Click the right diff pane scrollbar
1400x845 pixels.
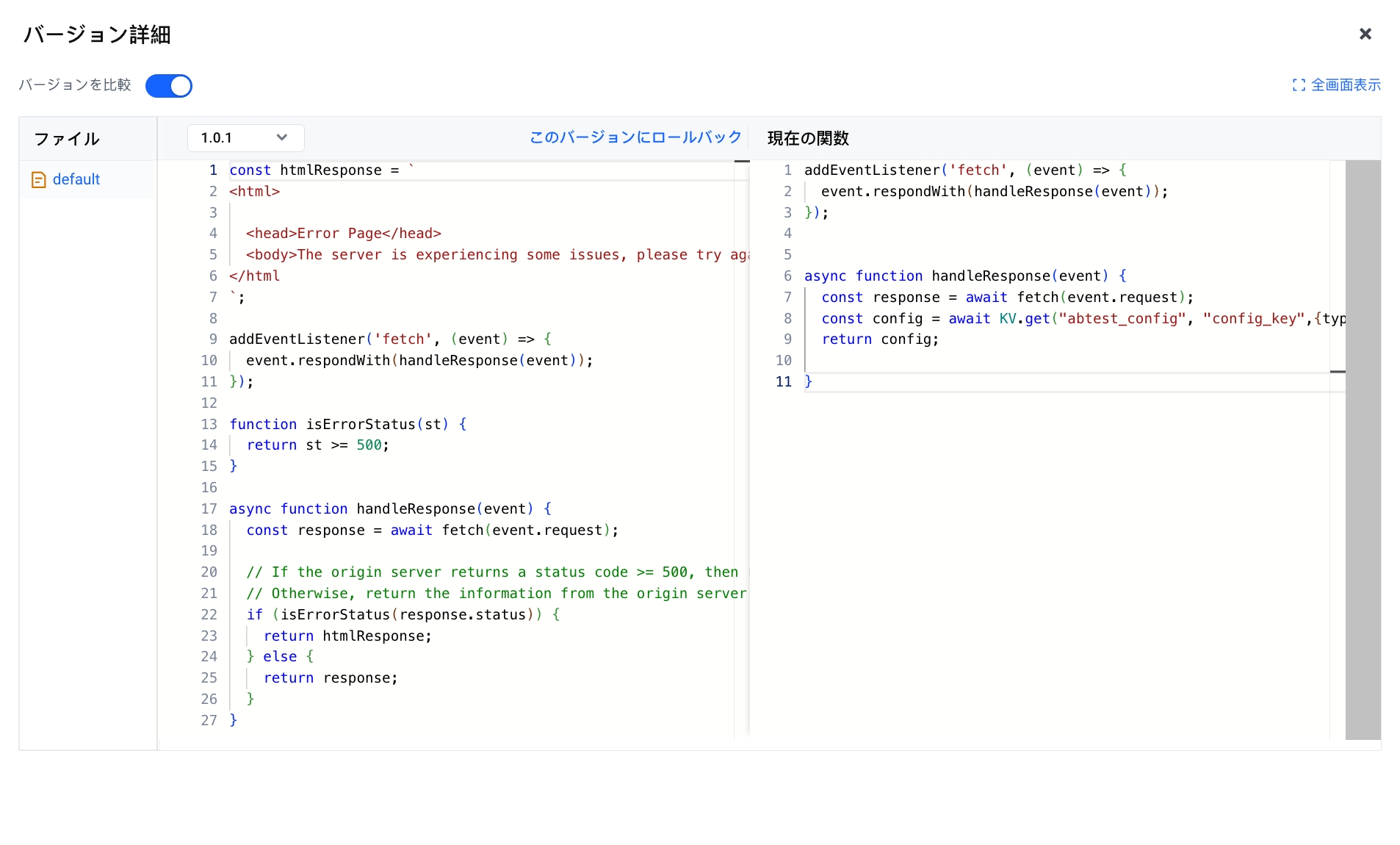[1363, 450]
